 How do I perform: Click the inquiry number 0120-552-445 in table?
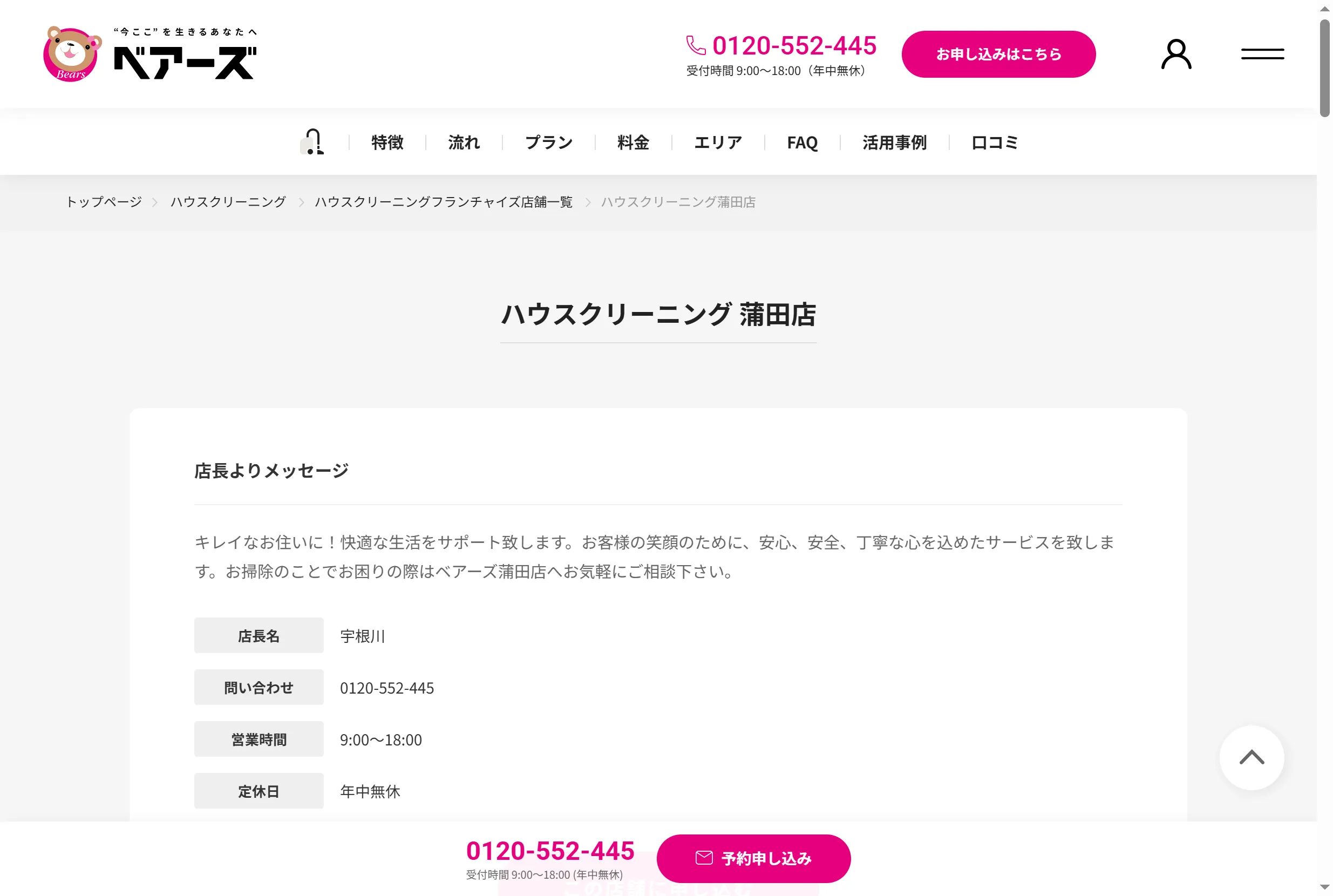click(x=387, y=688)
